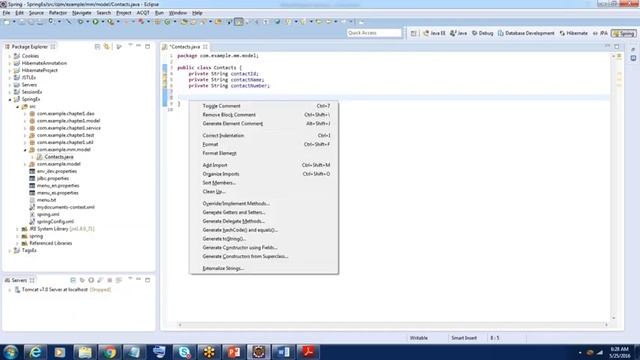Open Internet Explorer from taskbar
The width and height of the screenshot is (640, 360).
(x=36, y=352)
